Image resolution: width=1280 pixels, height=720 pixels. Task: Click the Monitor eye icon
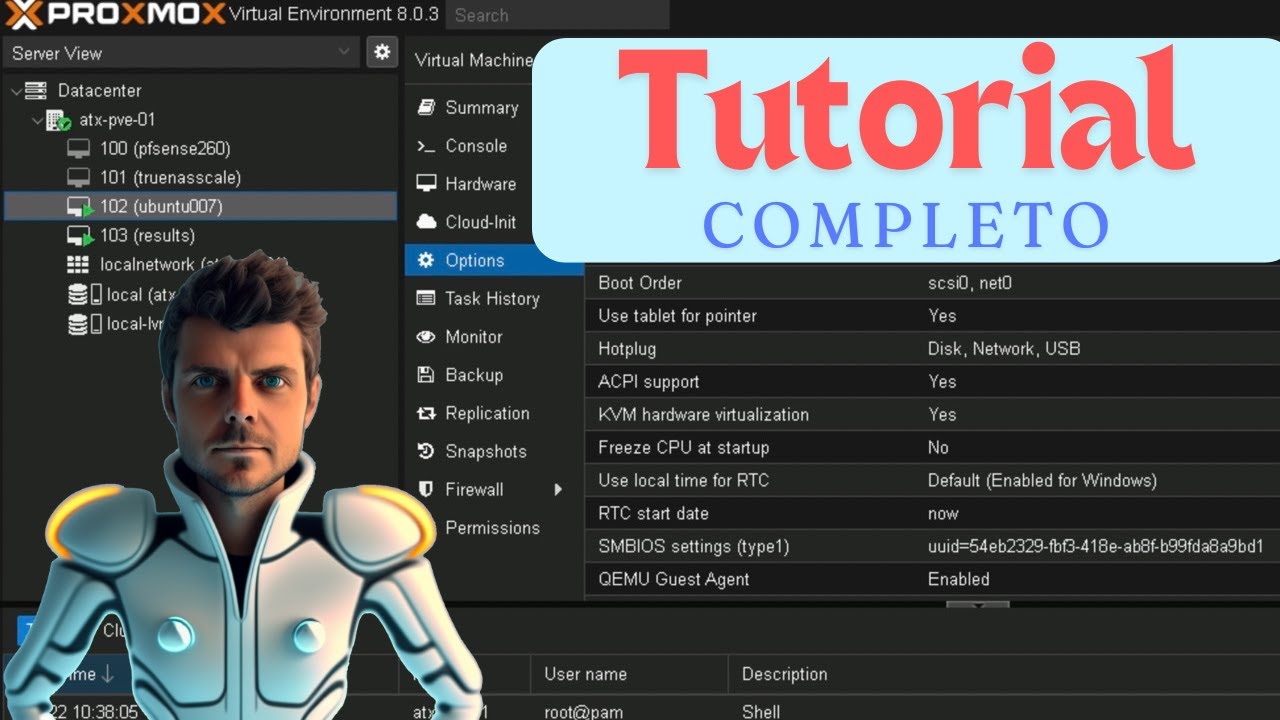tap(426, 337)
